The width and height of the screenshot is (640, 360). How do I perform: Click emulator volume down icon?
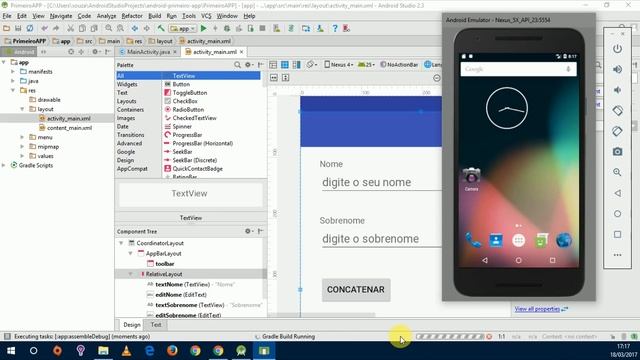617,90
